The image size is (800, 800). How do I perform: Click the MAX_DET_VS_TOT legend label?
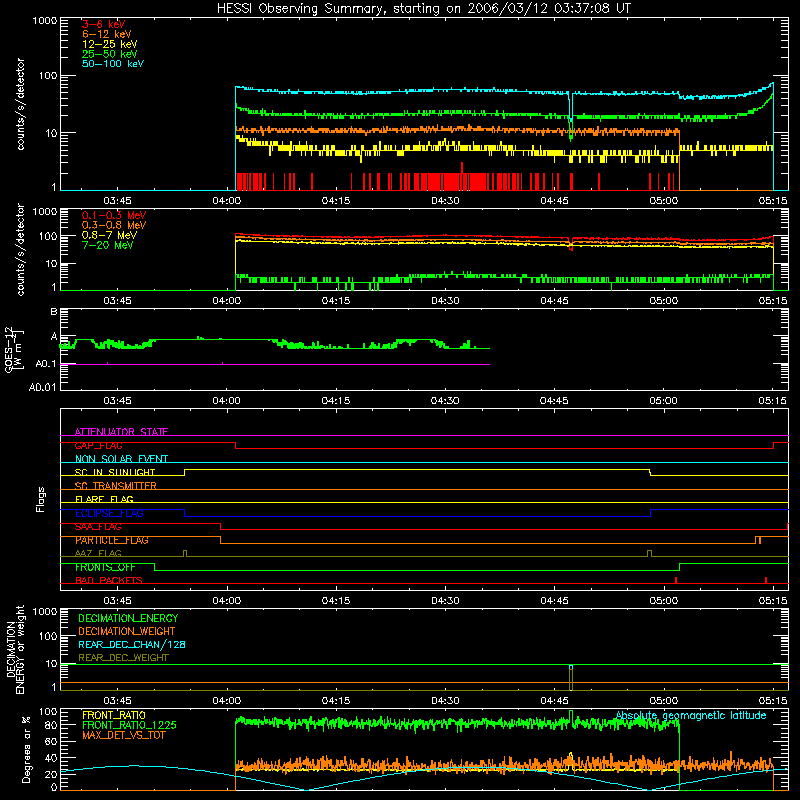tap(123, 736)
